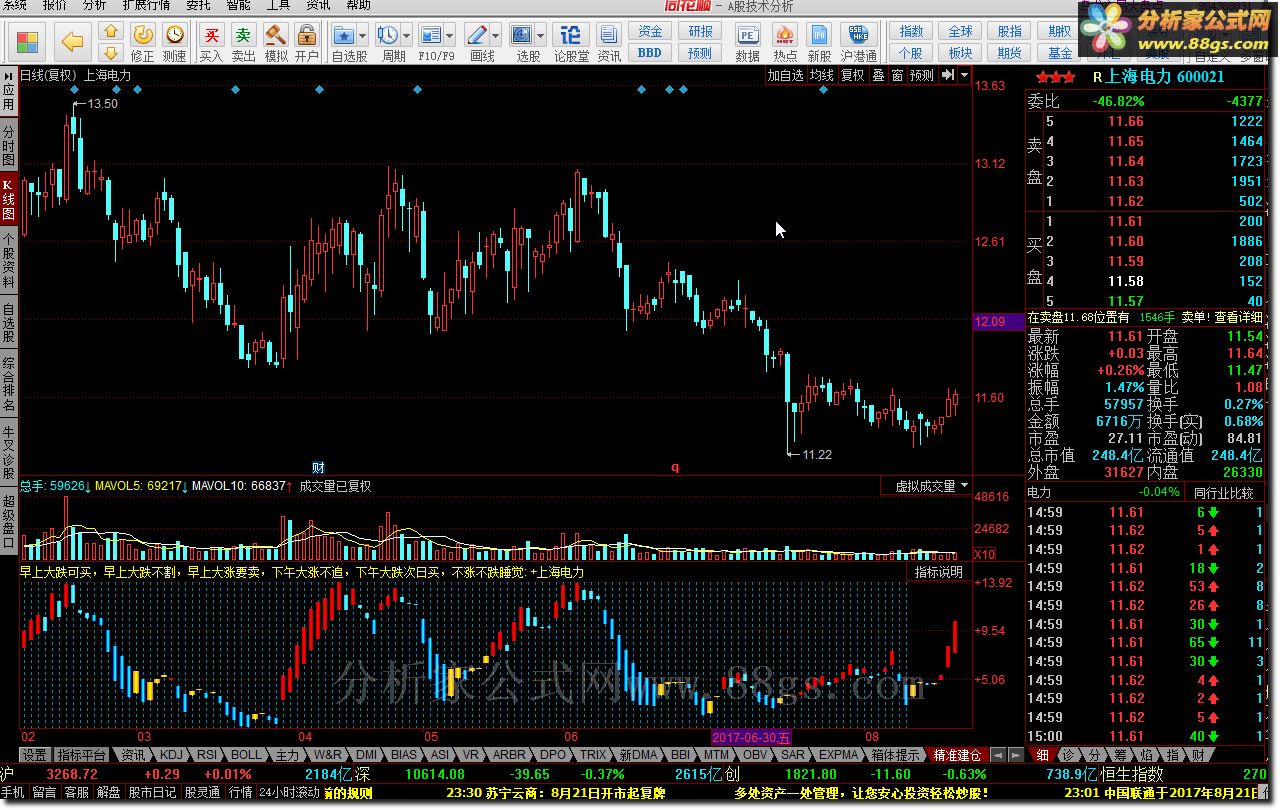This screenshot has height=810, width=1280.
Task: Click the 开户 open account icon
Action: pyautogui.click(x=307, y=42)
